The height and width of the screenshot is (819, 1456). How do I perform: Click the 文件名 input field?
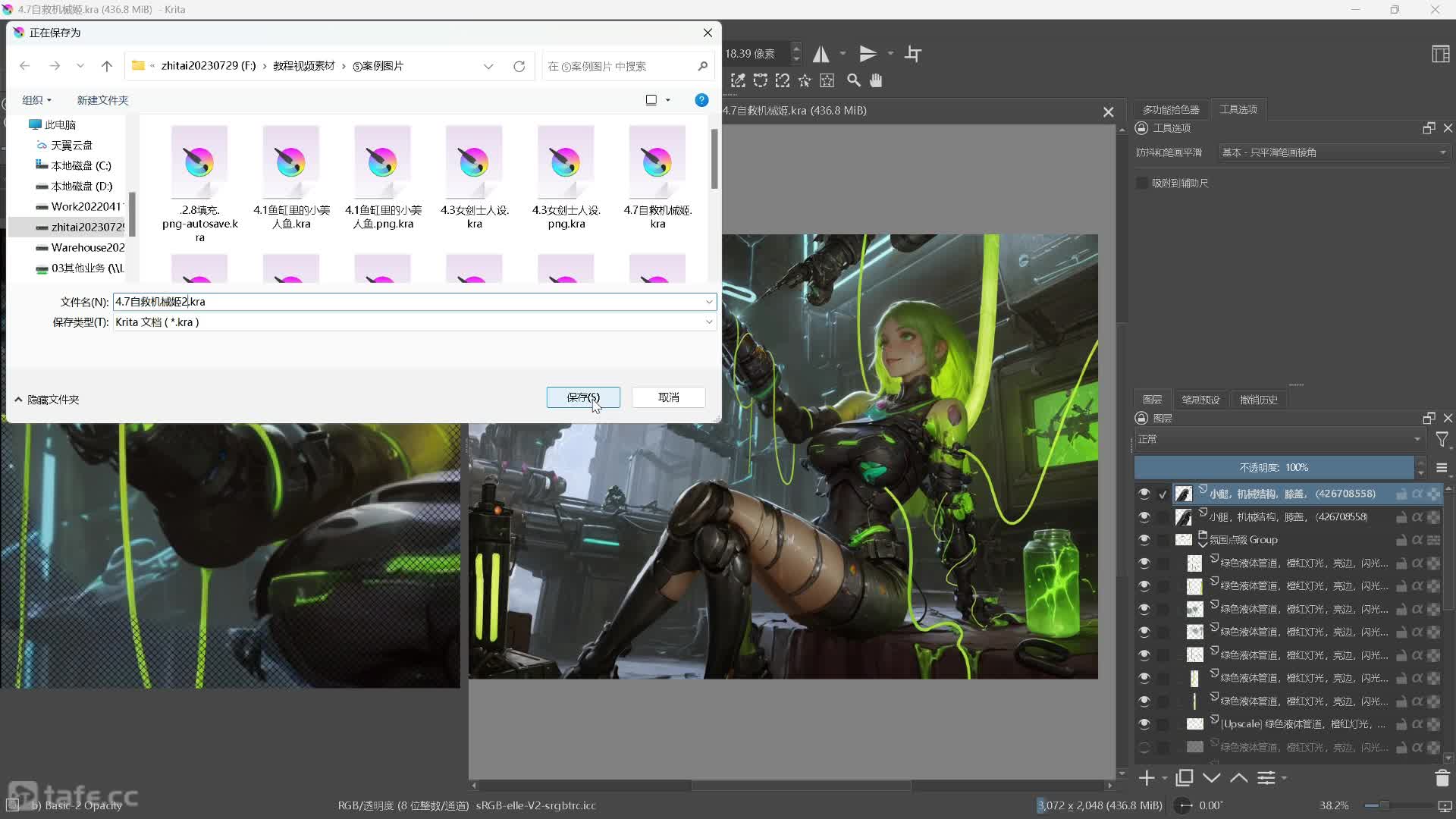414,302
